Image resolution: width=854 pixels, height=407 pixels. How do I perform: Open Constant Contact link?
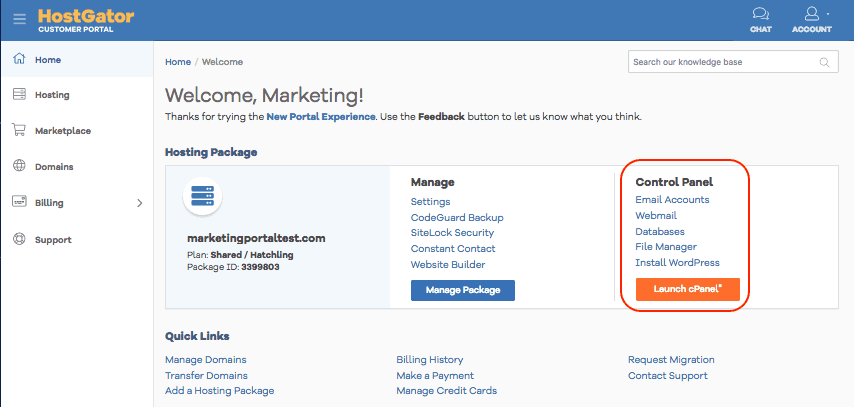(x=453, y=248)
